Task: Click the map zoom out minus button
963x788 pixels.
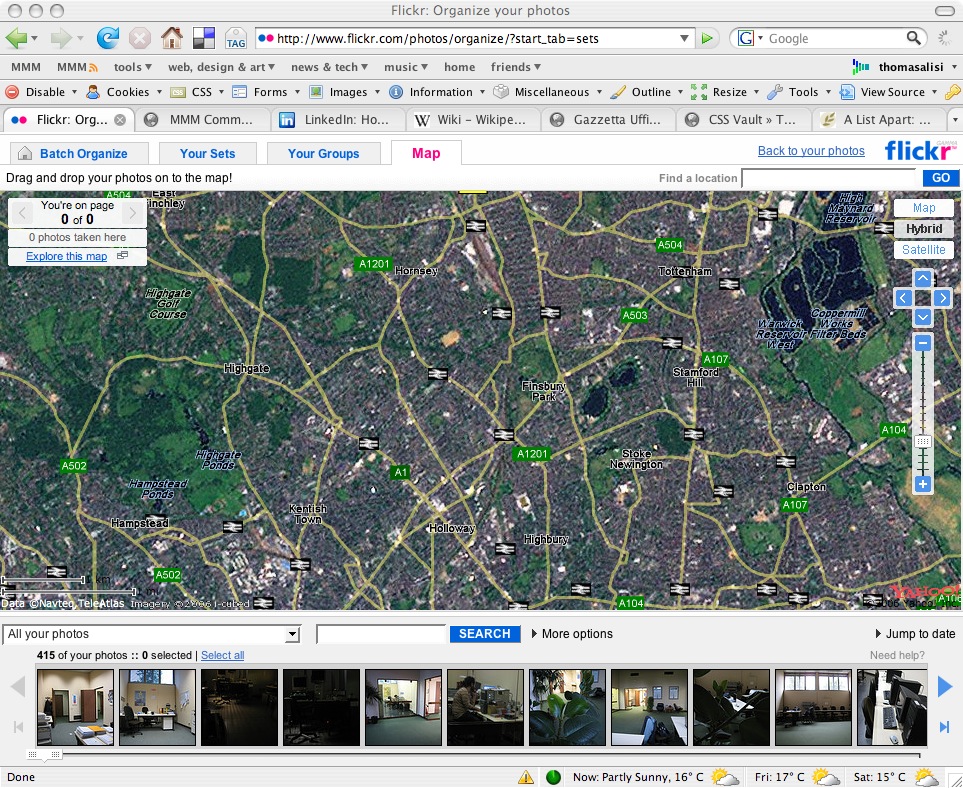Action: click(923, 343)
